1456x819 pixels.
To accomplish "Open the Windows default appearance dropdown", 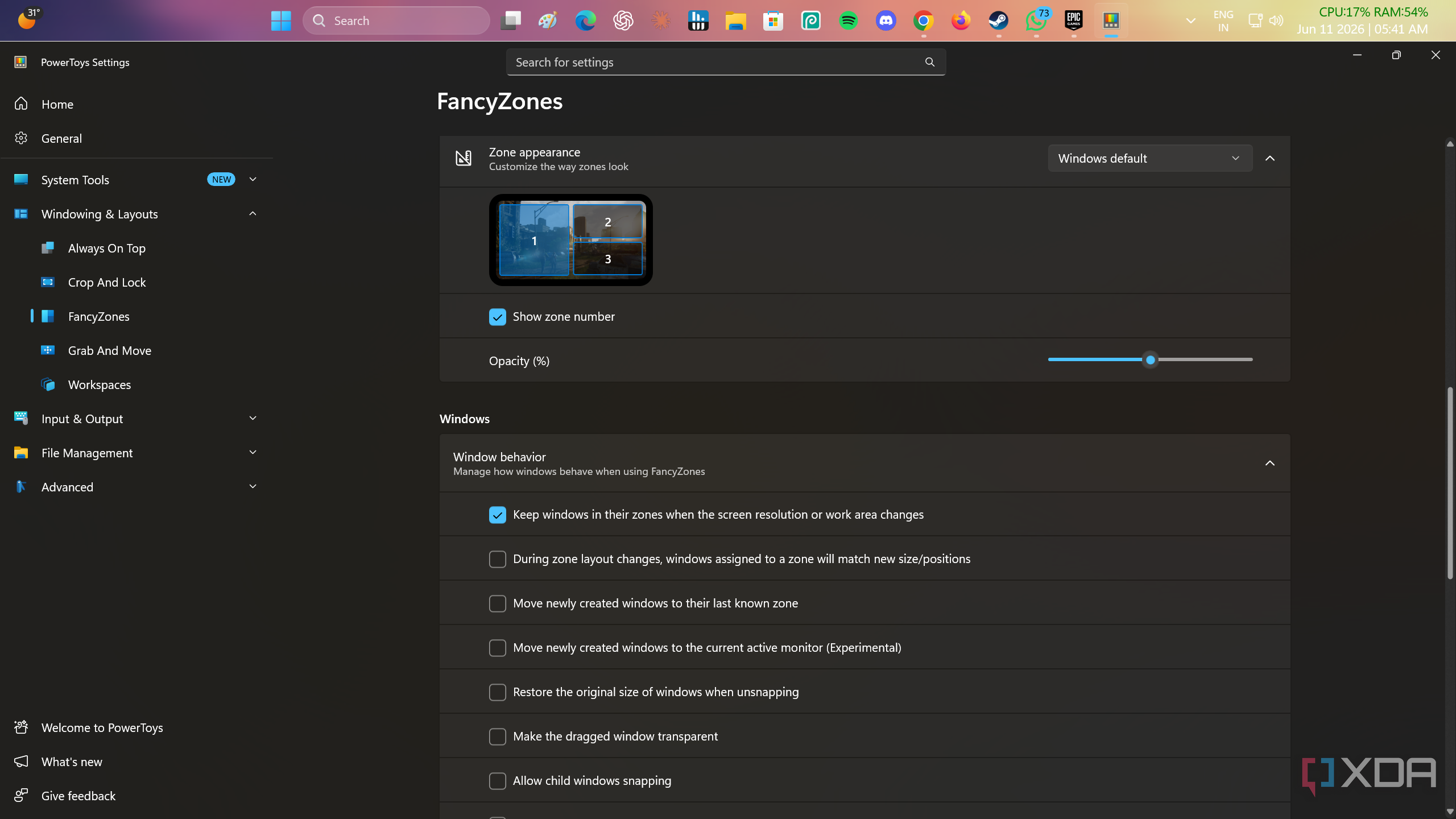I will 1150,158.
